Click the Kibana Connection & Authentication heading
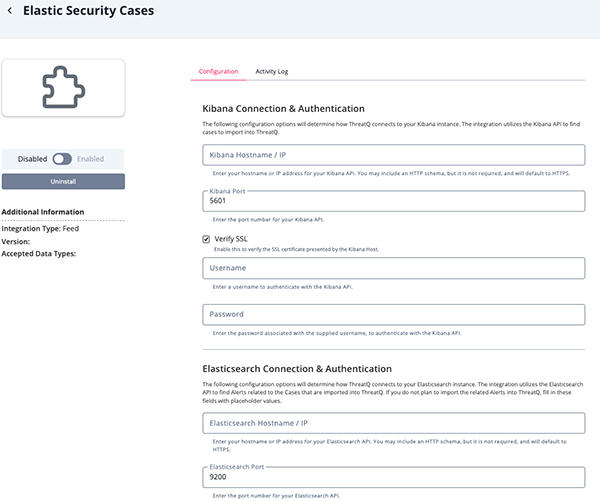Viewport: 600px width, 501px height. coord(283,108)
